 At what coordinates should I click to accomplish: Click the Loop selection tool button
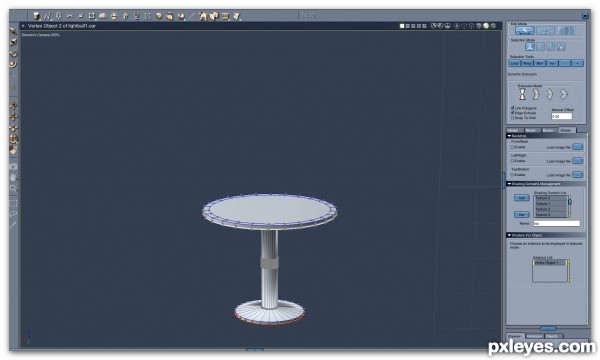(515, 63)
